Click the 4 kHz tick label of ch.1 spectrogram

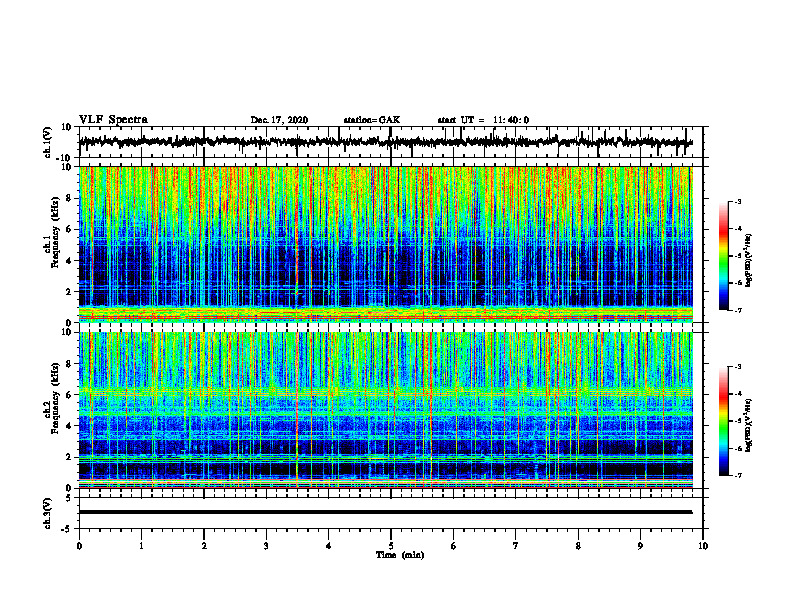pos(71,261)
